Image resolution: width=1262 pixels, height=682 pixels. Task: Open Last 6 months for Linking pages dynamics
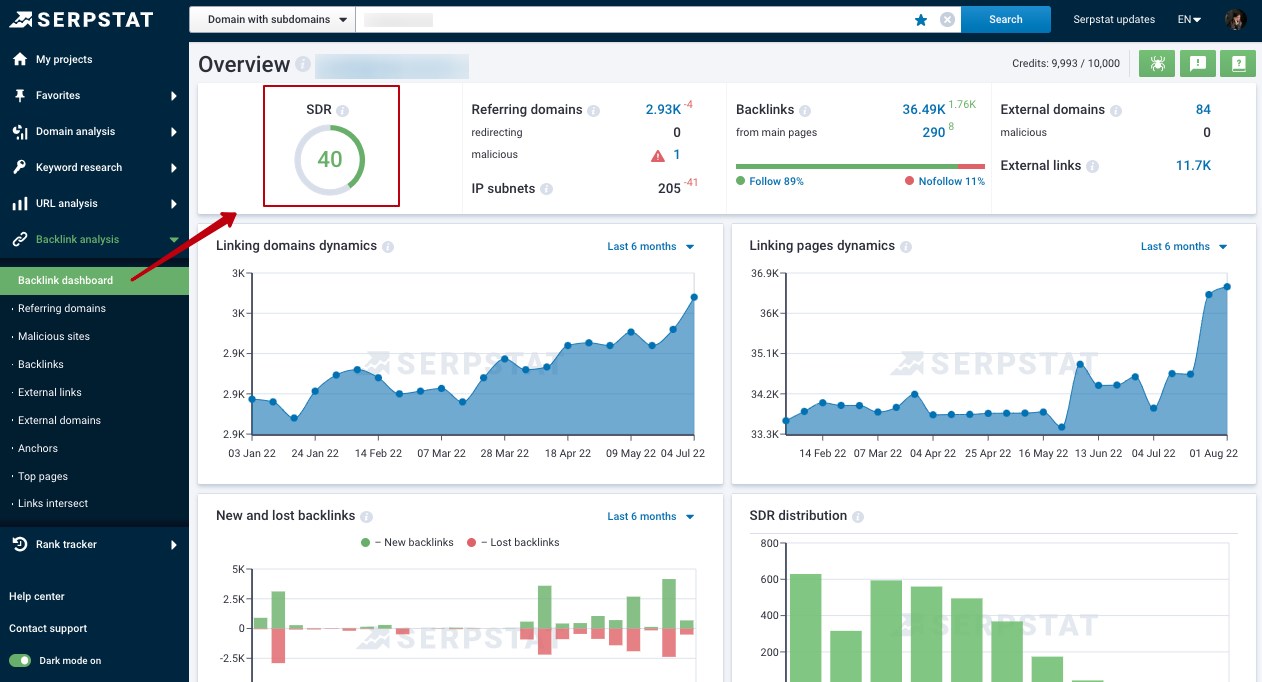(x=1184, y=246)
